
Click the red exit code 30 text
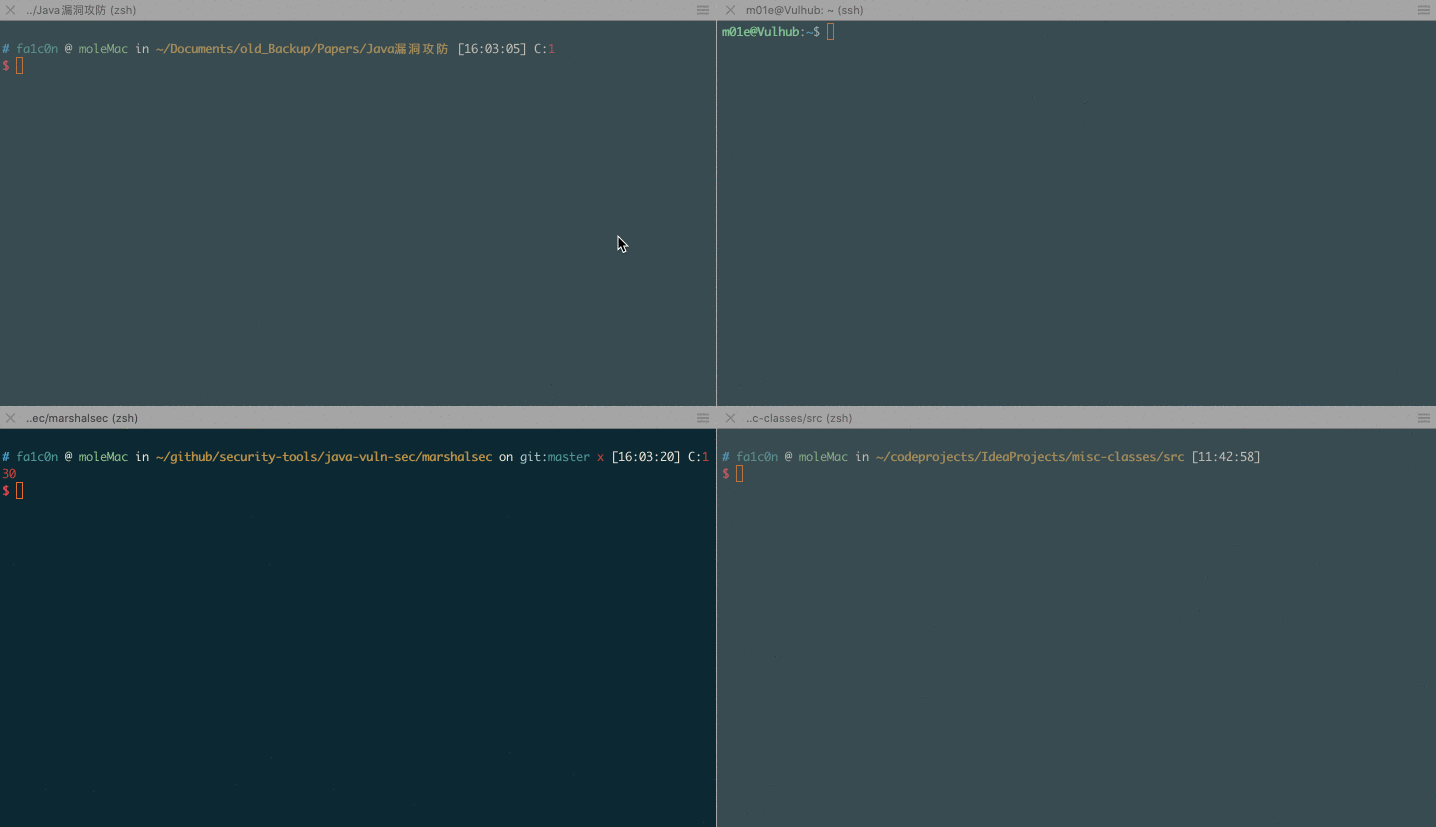(9, 474)
